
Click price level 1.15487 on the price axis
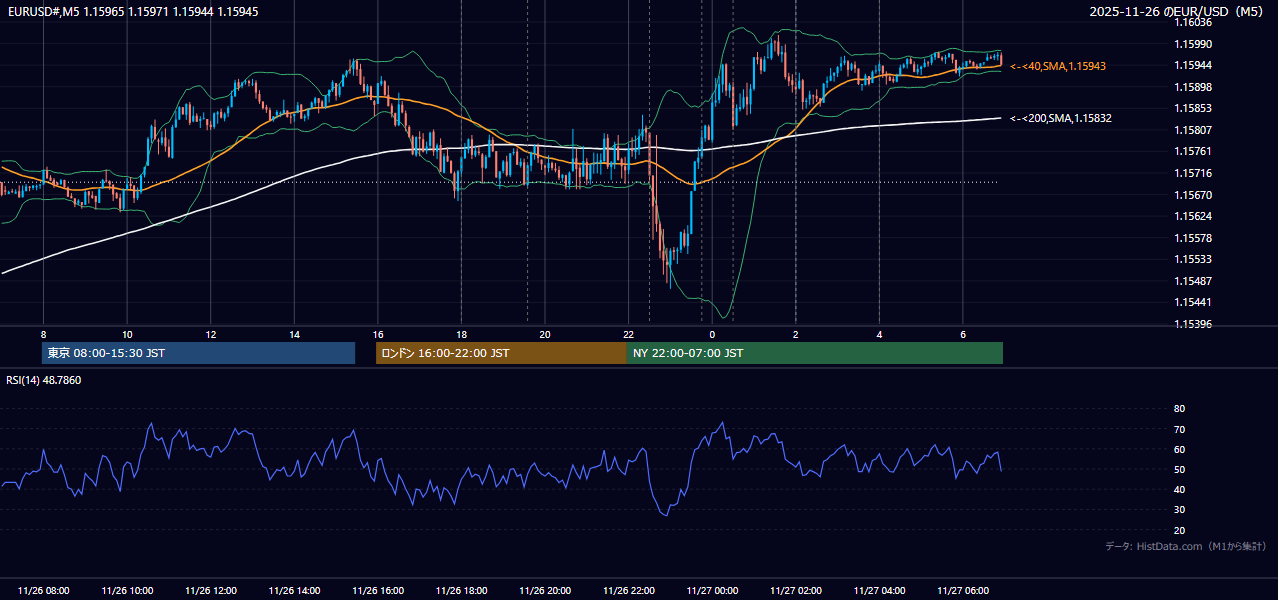[1193, 281]
